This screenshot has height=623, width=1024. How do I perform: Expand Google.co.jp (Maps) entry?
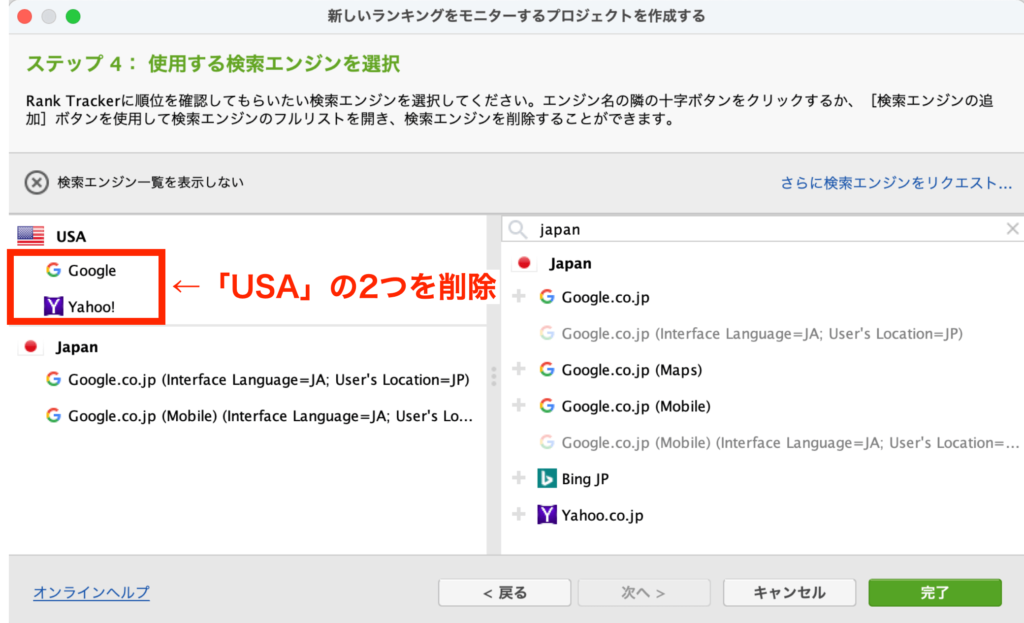pyautogui.click(x=519, y=369)
